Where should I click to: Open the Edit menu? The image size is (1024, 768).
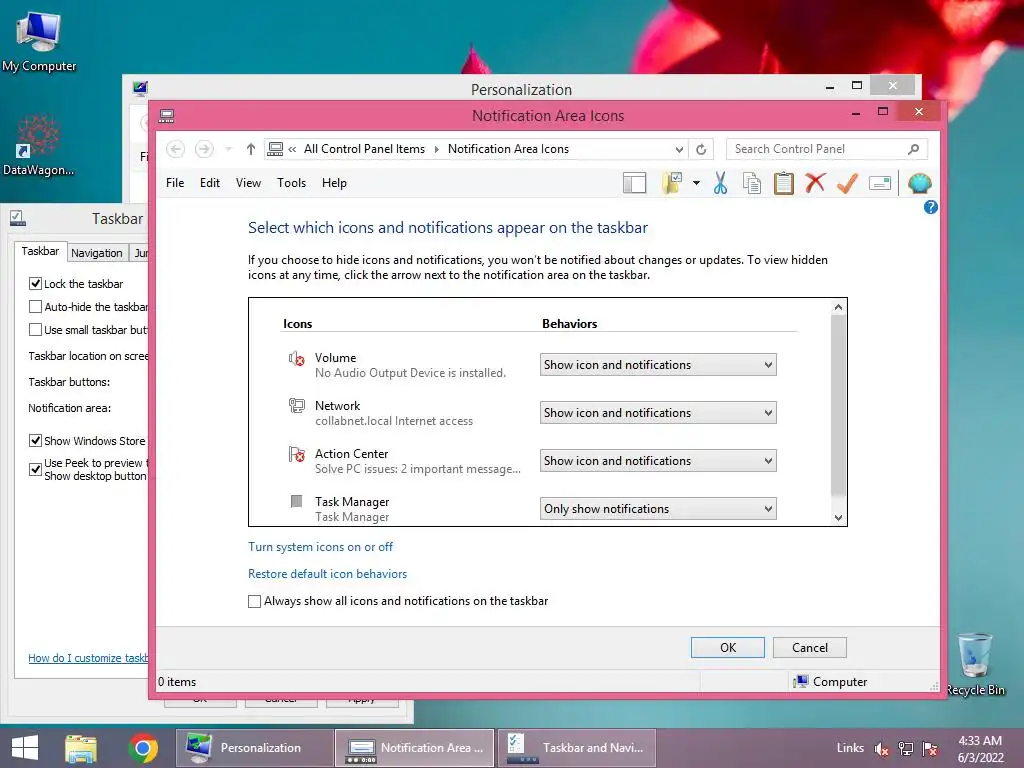click(210, 183)
